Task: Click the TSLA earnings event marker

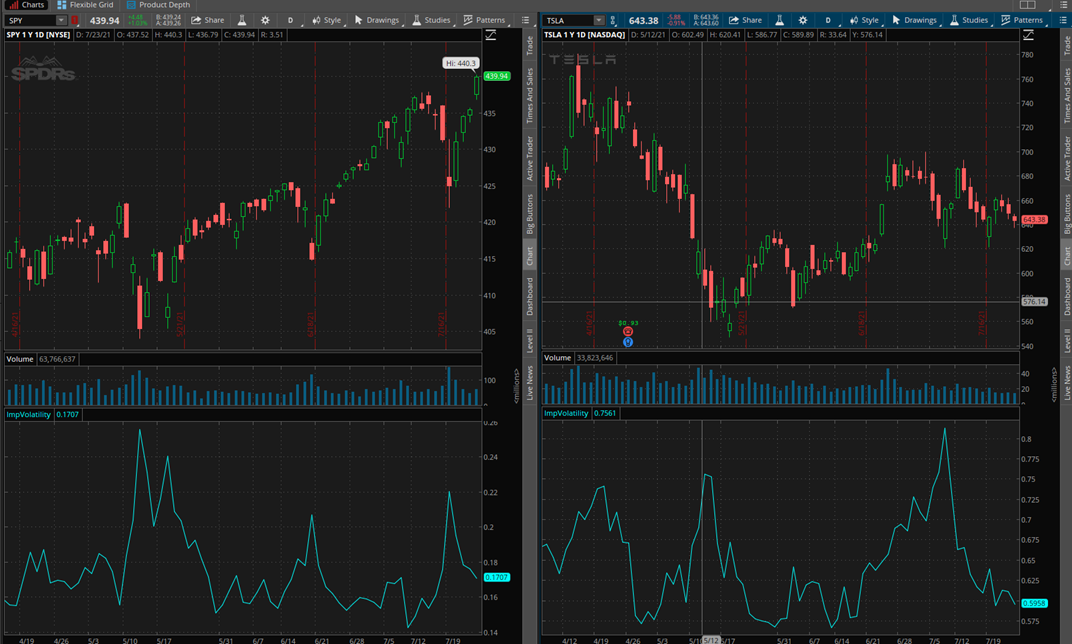Action: [628, 332]
